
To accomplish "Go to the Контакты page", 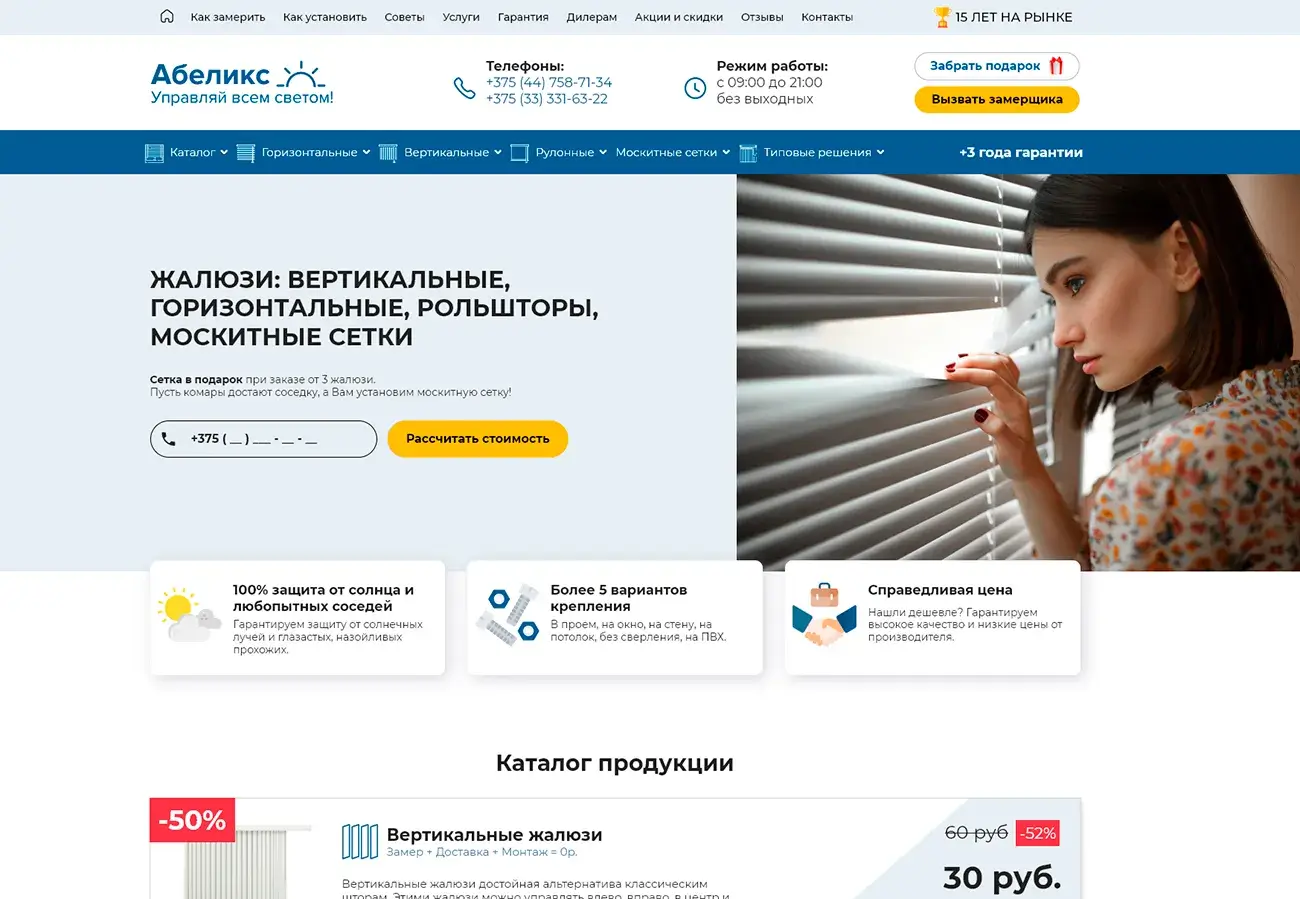I will coord(827,17).
